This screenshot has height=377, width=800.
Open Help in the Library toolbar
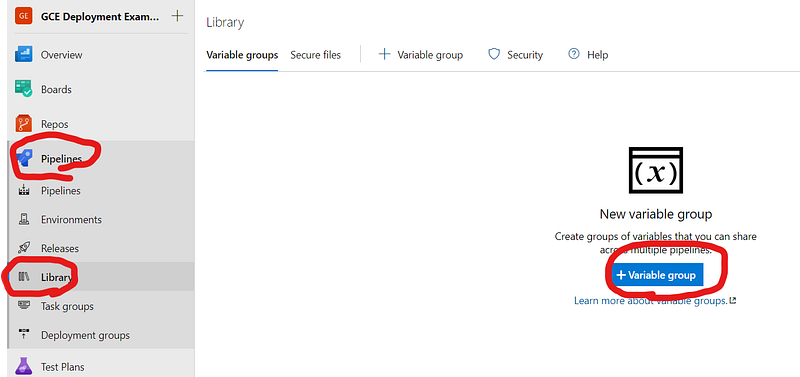(x=588, y=55)
